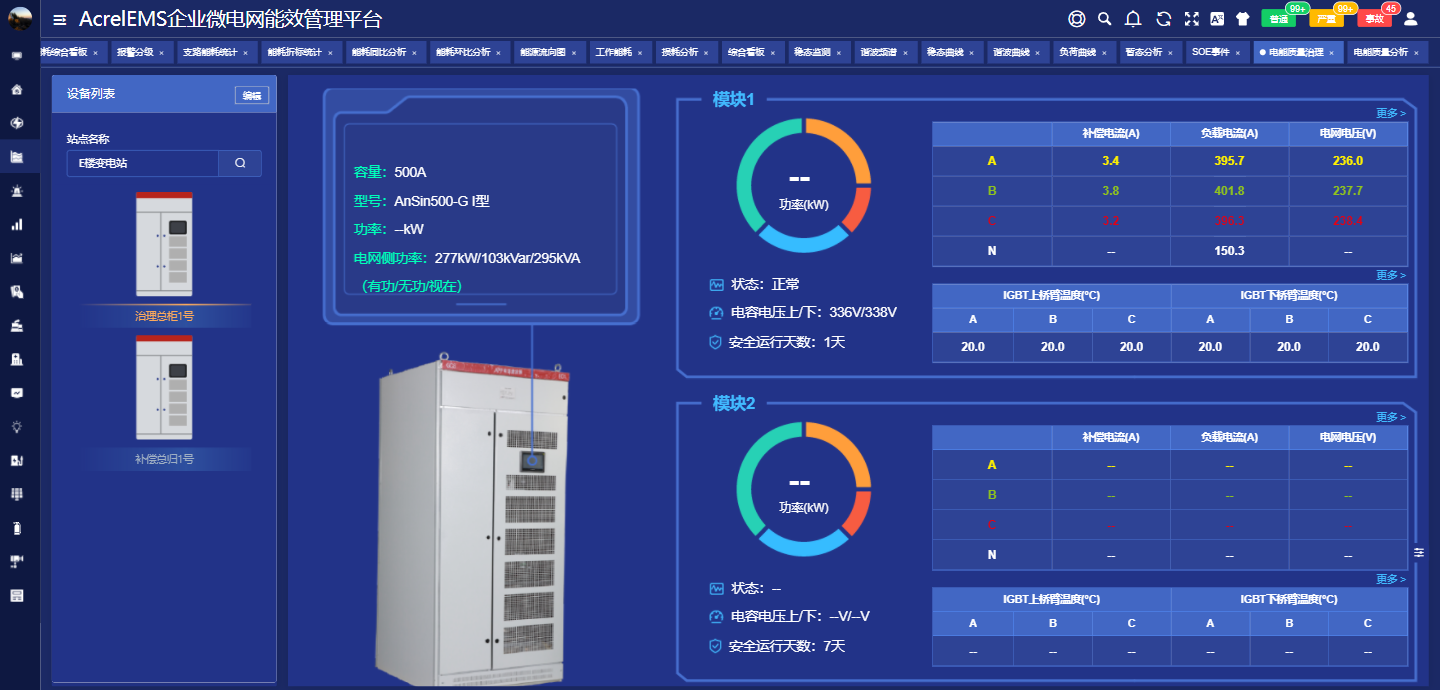Click the refresh arrows icon in header
The height and width of the screenshot is (690, 1440).
1163,19
